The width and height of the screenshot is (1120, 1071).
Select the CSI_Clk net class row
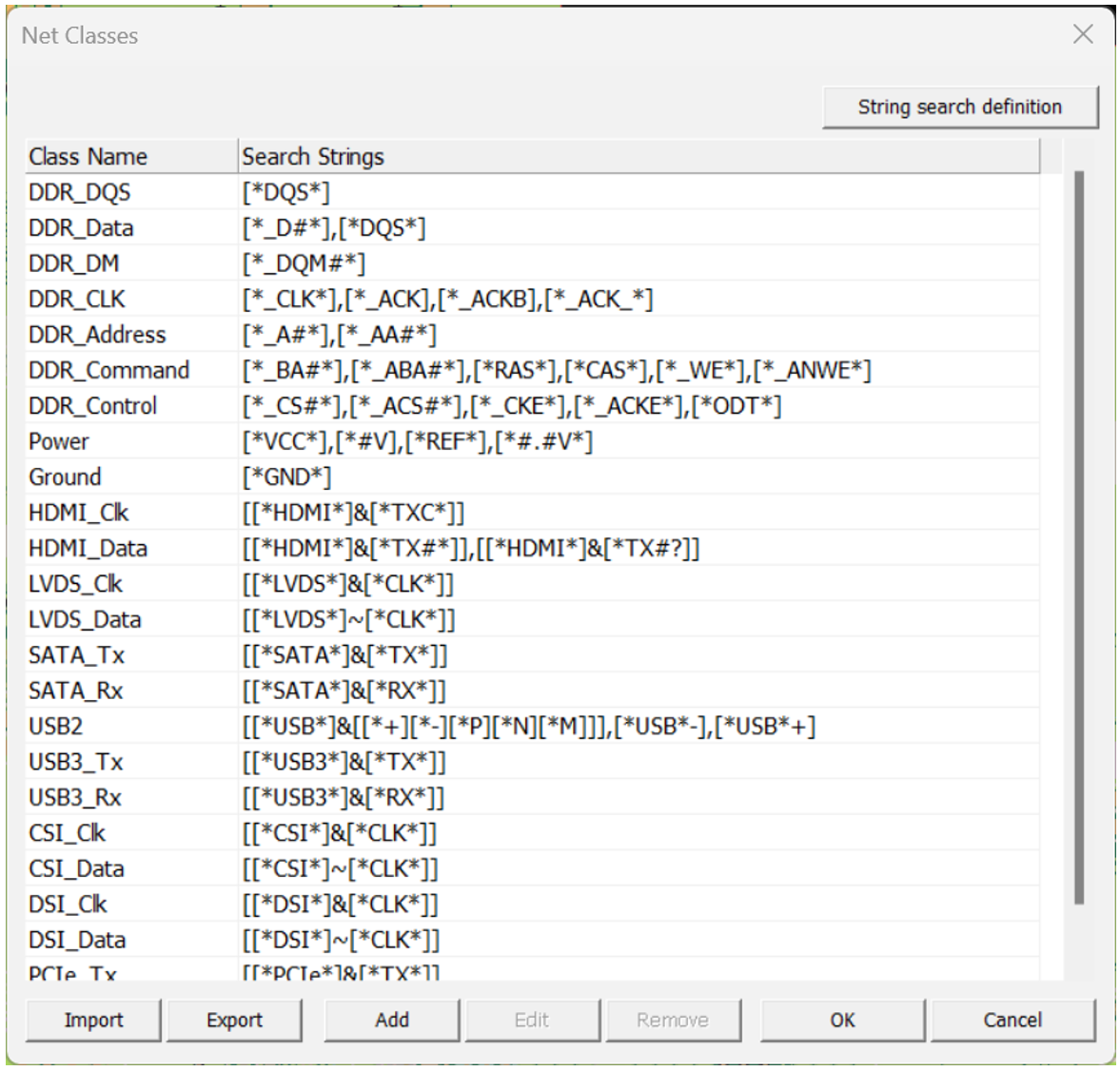pos(133,832)
